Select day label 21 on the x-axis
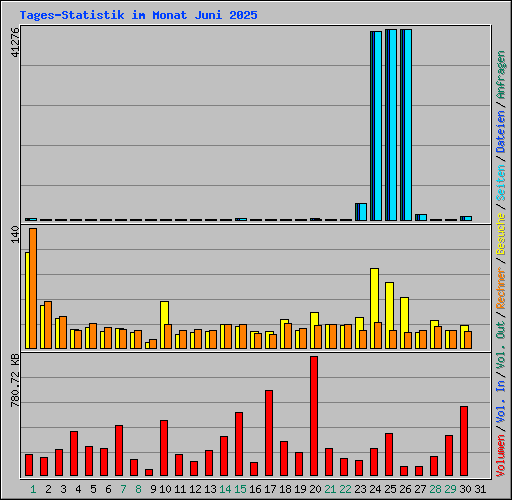This screenshot has width=512, height=500. click(330, 489)
